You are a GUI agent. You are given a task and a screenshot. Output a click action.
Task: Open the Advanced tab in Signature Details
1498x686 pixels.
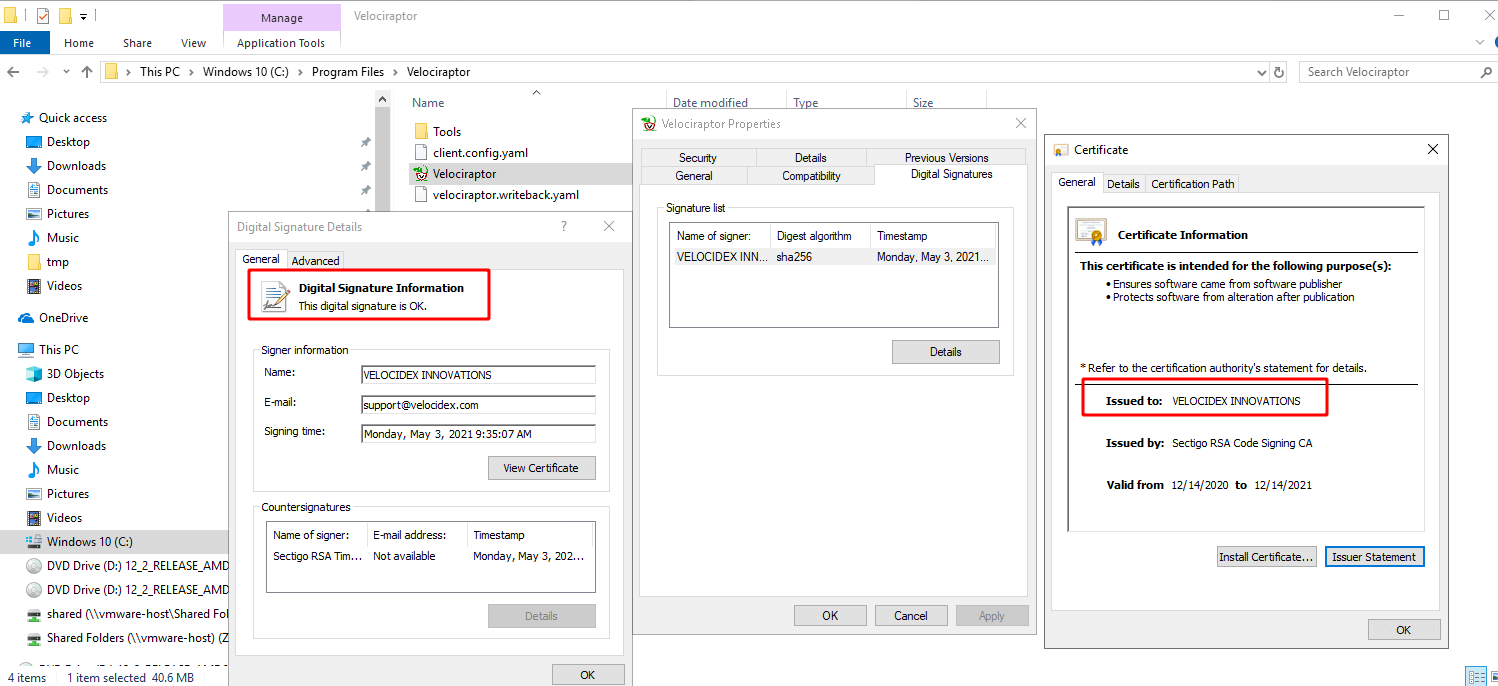pyautogui.click(x=315, y=260)
